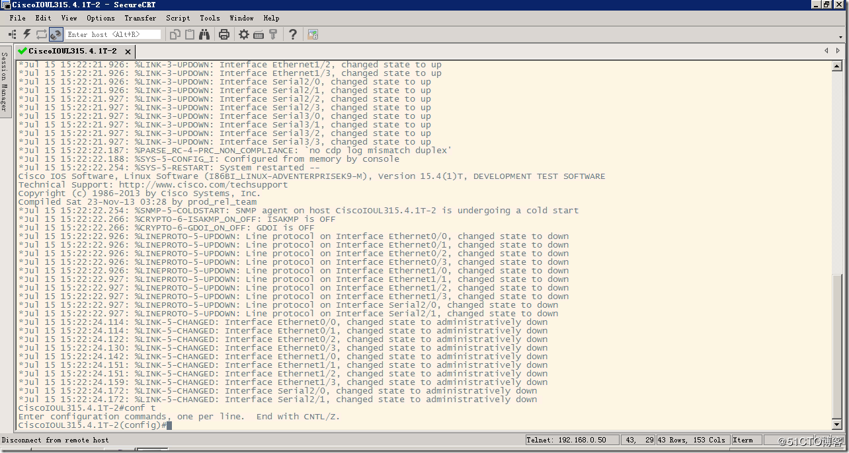Click the terminal scrollbar up arrow

click(x=838, y=65)
